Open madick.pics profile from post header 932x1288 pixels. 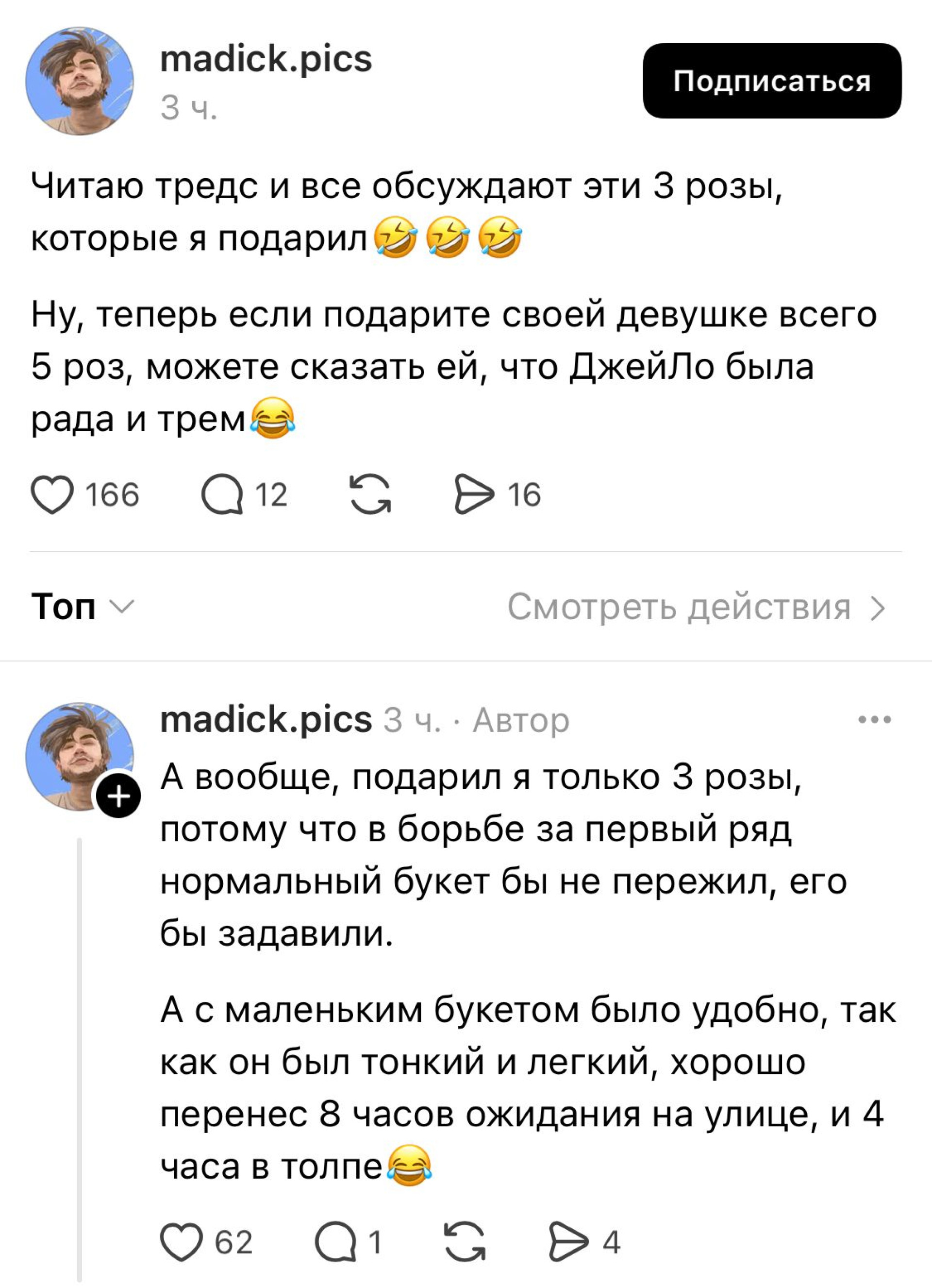(x=266, y=59)
